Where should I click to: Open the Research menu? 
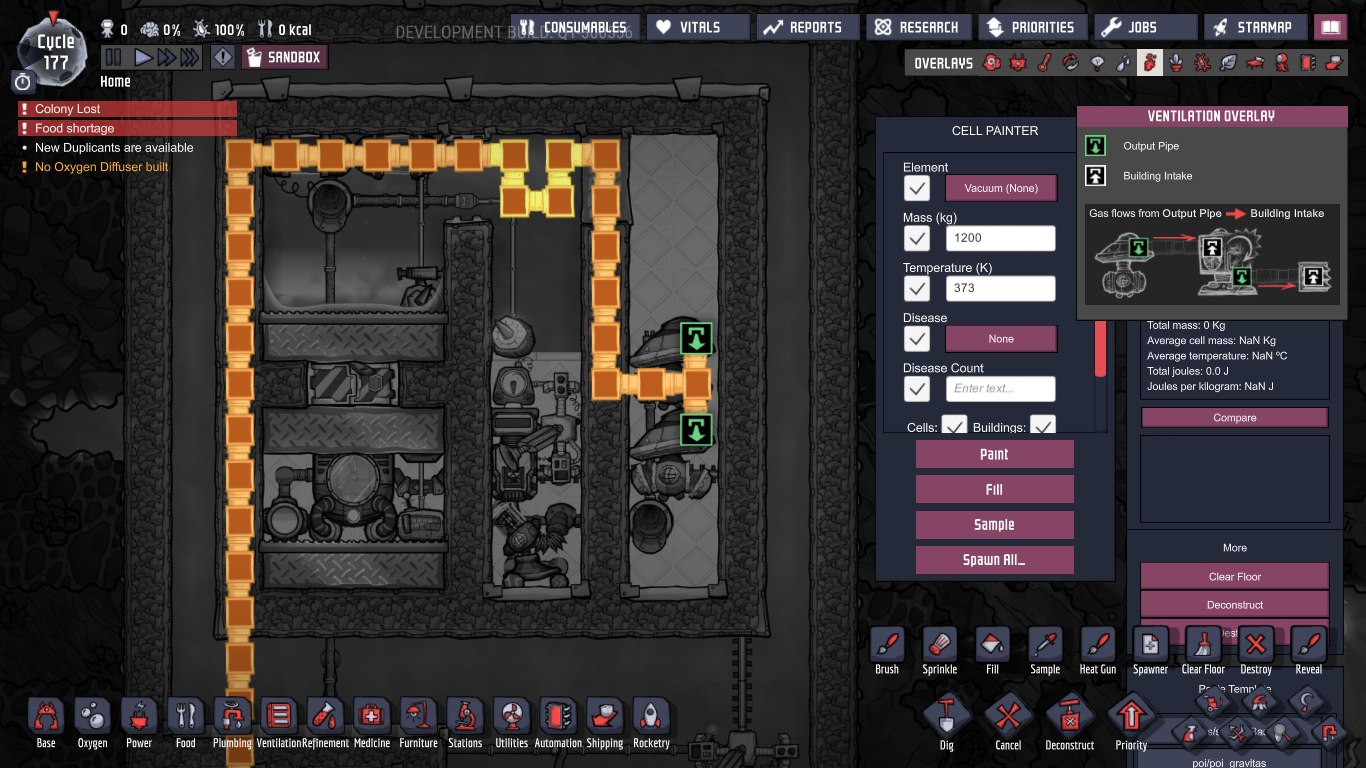pyautogui.click(x=917, y=27)
